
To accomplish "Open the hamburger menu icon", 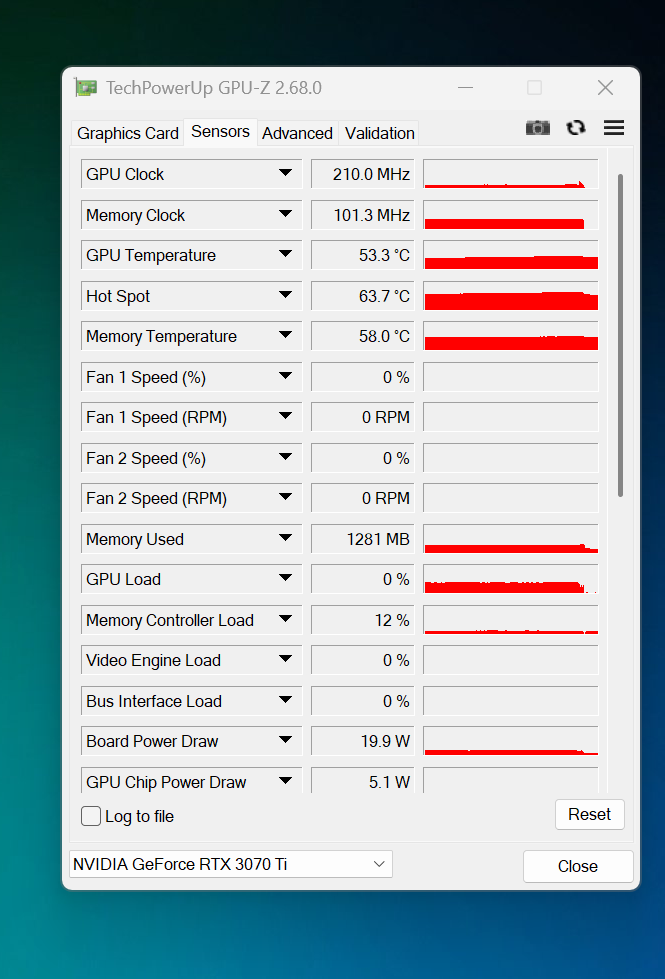I will click(614, 127).
